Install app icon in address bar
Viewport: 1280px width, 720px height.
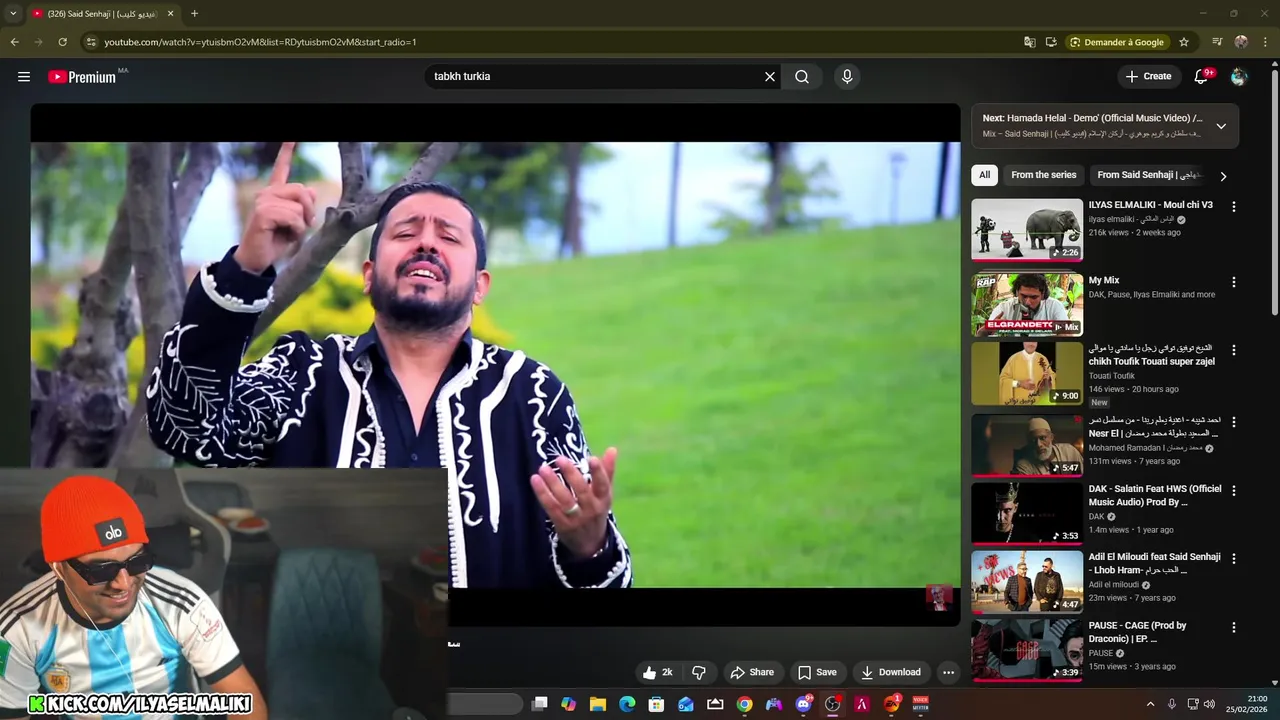pos(1051,42)
